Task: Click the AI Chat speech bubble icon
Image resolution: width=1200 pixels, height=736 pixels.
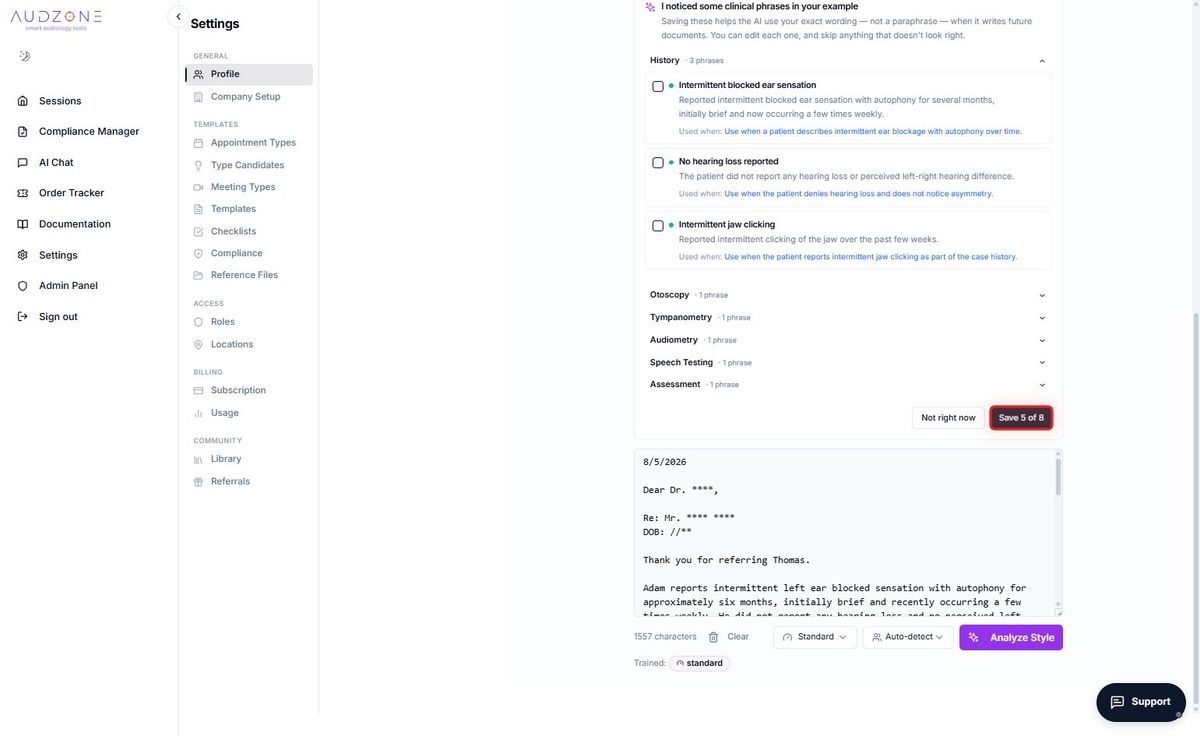Action: pyautogui.click(x=23, y=162)
